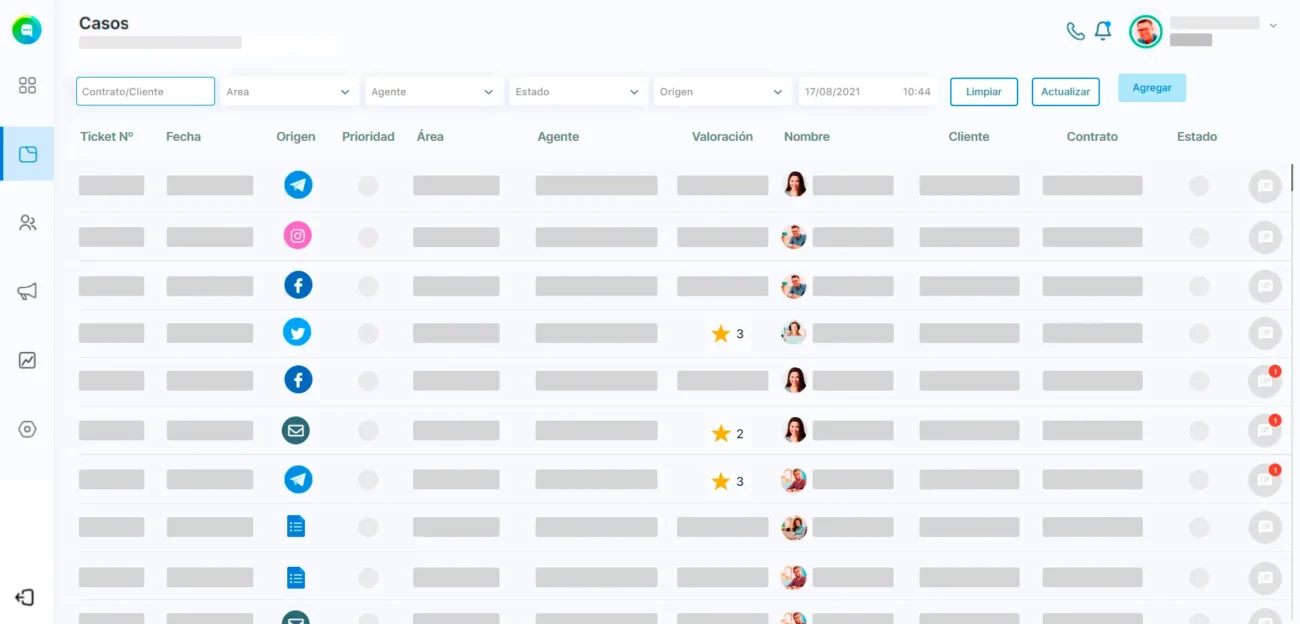Viewport: 1300px width, 624px height.
Task: Sort by the Valoración column header
Action: [722, 137]
